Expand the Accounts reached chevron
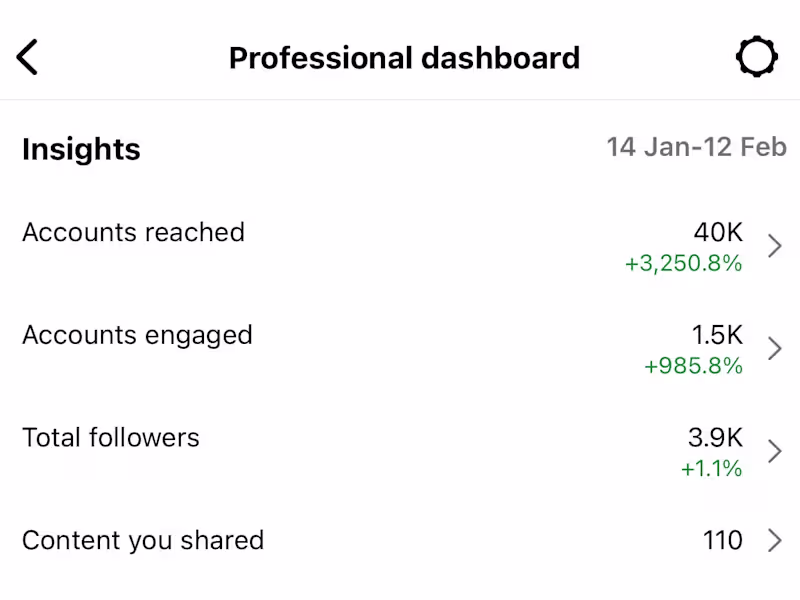This screenshot has height=600, width=800. (x=774, y=246)
